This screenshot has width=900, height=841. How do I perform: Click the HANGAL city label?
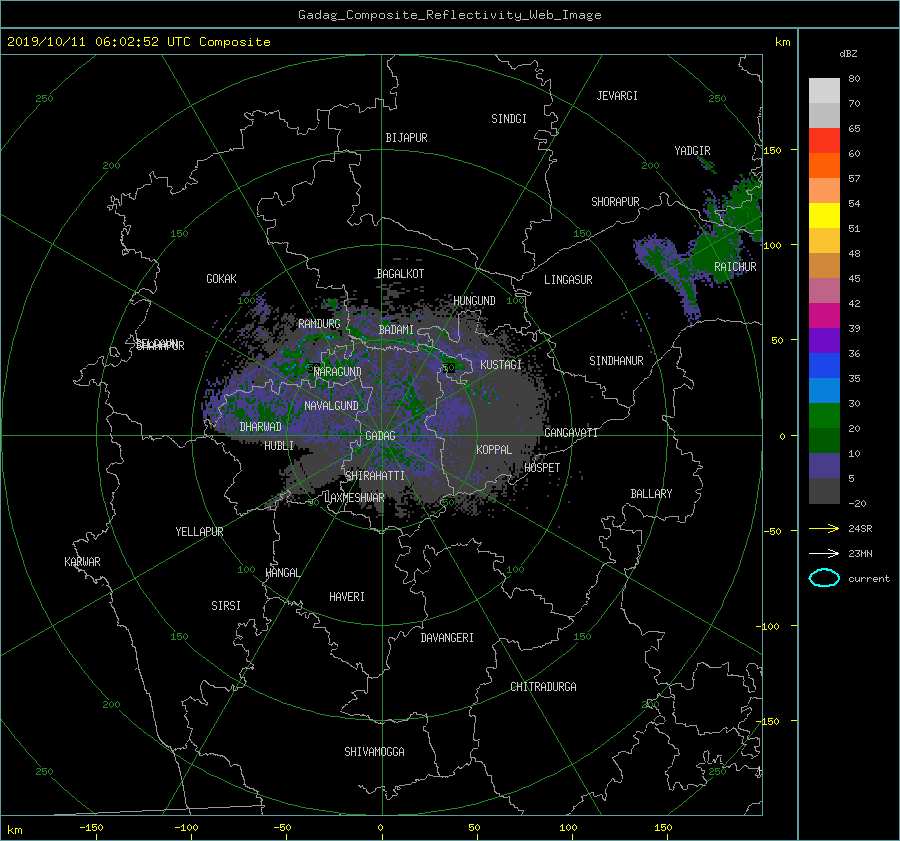coord(282,573)
